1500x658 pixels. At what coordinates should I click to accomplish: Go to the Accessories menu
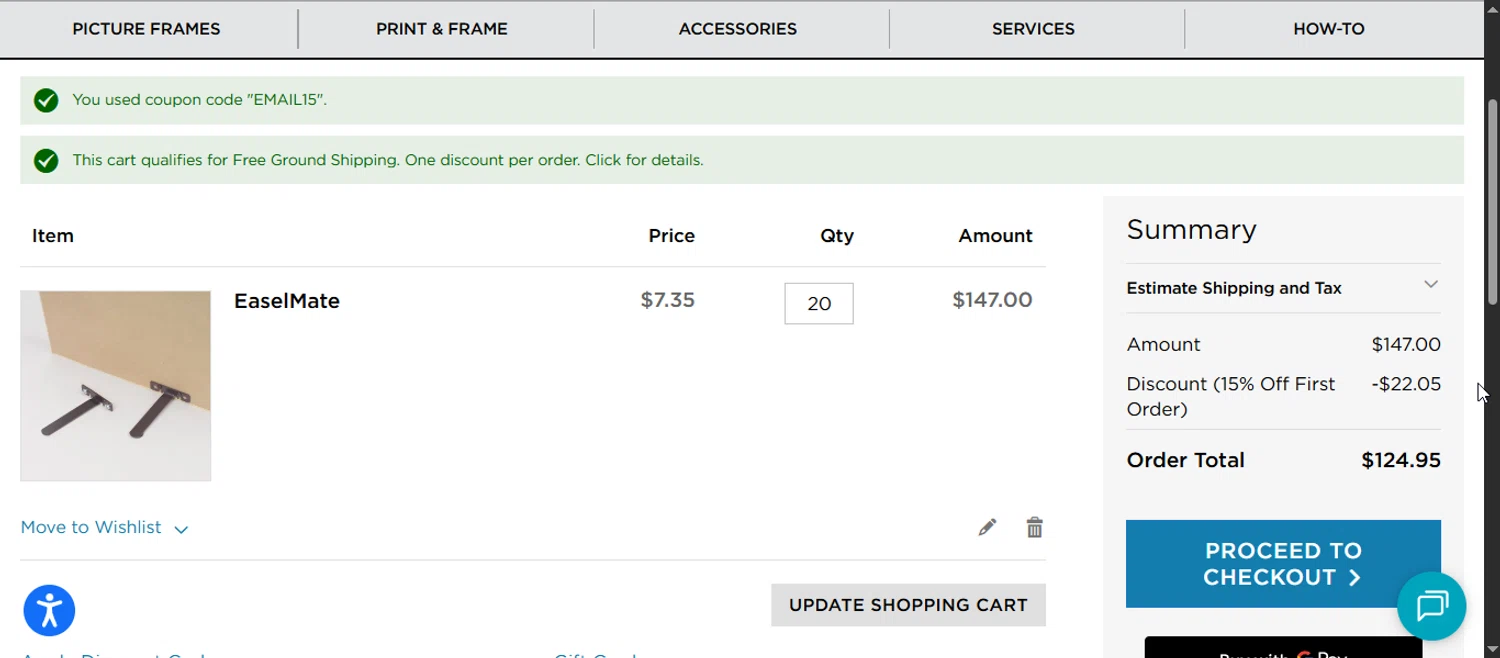[738, 29]
